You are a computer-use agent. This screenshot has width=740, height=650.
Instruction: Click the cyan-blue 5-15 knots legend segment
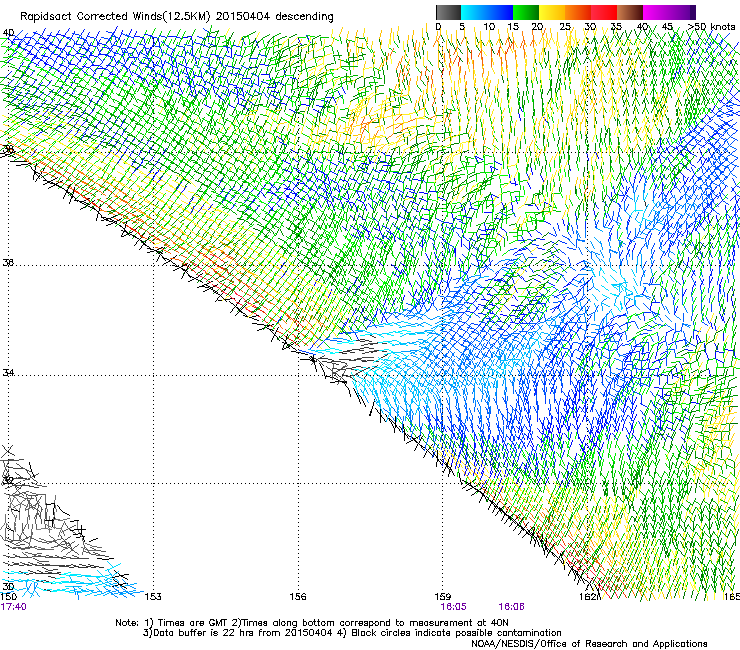(487, 12)
